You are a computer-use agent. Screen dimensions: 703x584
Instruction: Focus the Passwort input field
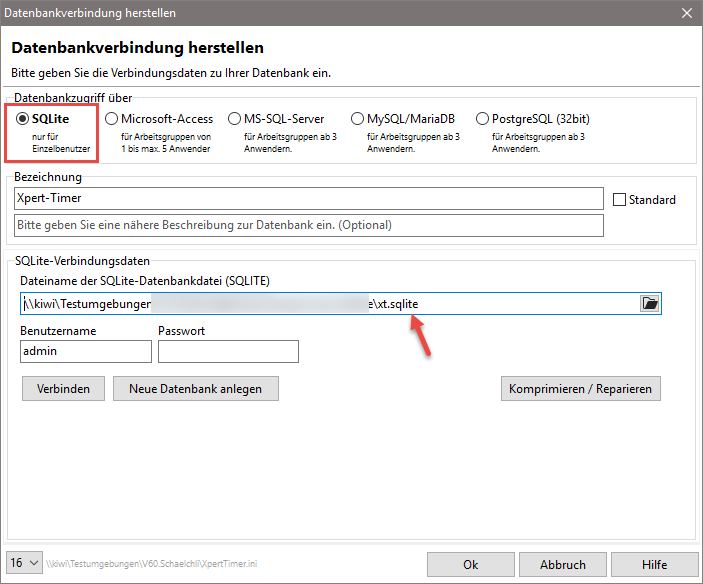pos(228,351)
